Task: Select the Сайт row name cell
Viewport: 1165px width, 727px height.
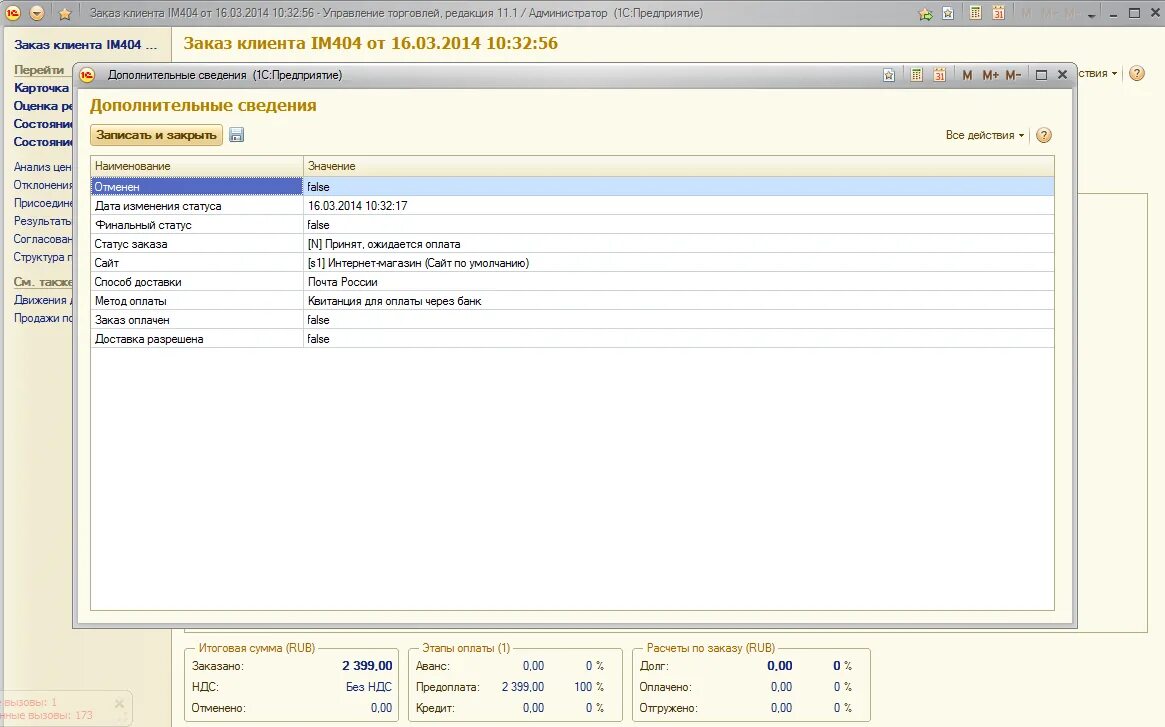Action: pyautogui.click(x=197, y=263)
